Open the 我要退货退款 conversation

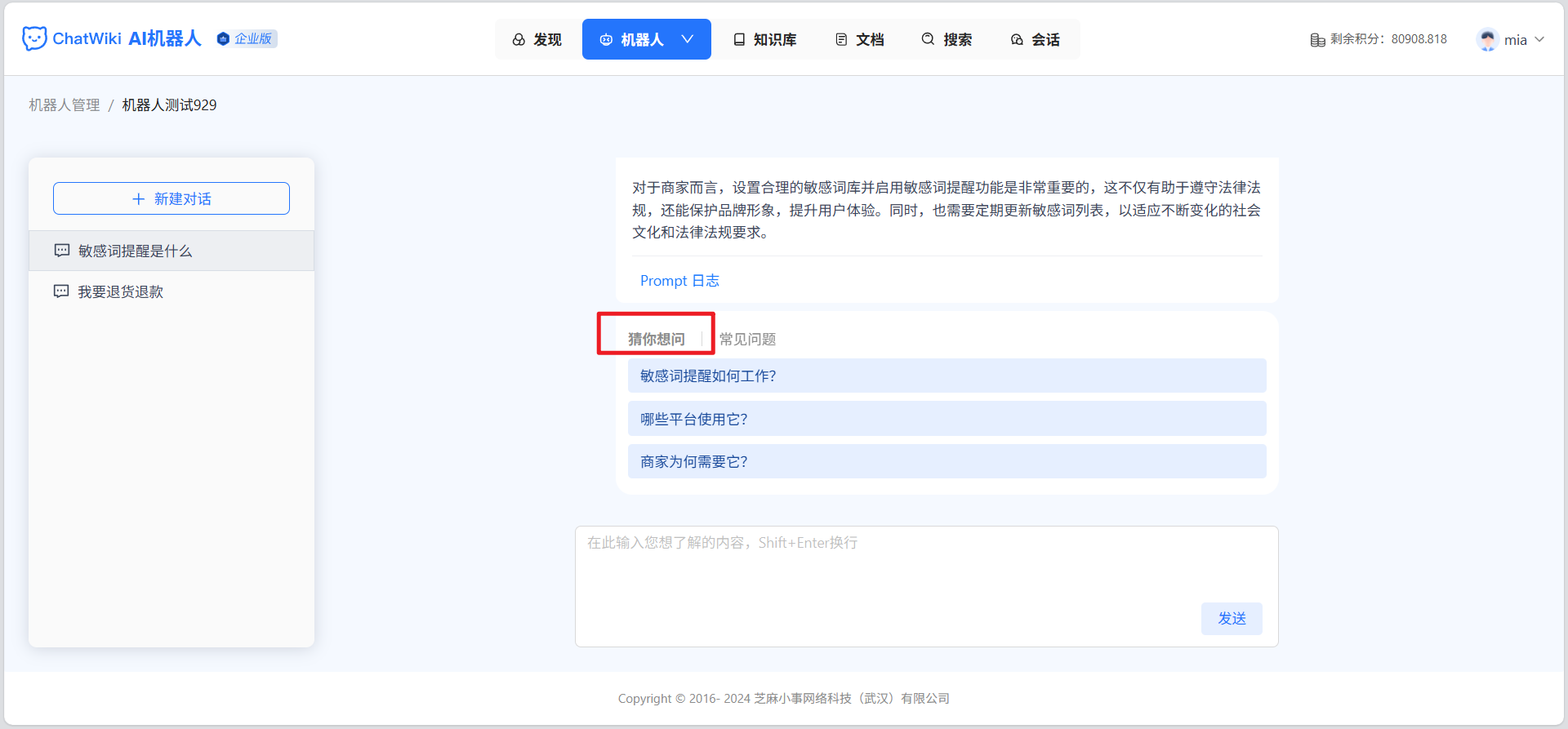point(171,291)
